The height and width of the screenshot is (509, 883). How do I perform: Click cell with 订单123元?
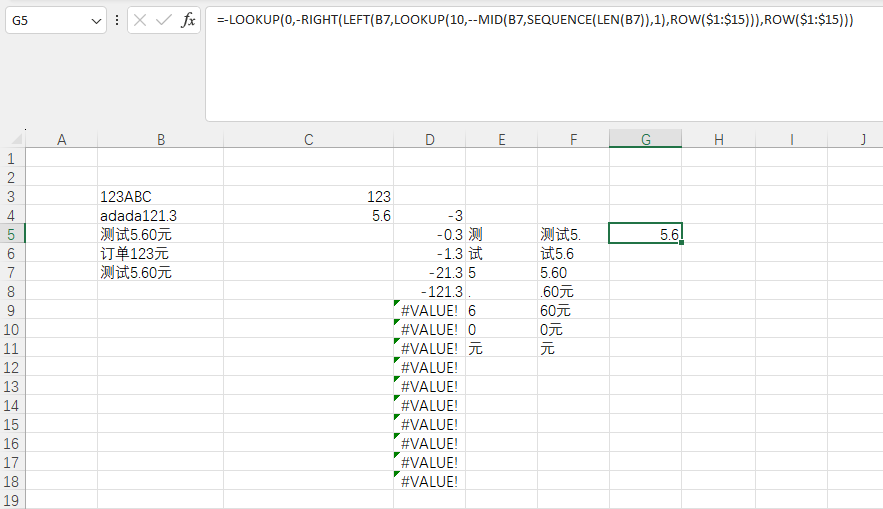click(x=160, y=253)
